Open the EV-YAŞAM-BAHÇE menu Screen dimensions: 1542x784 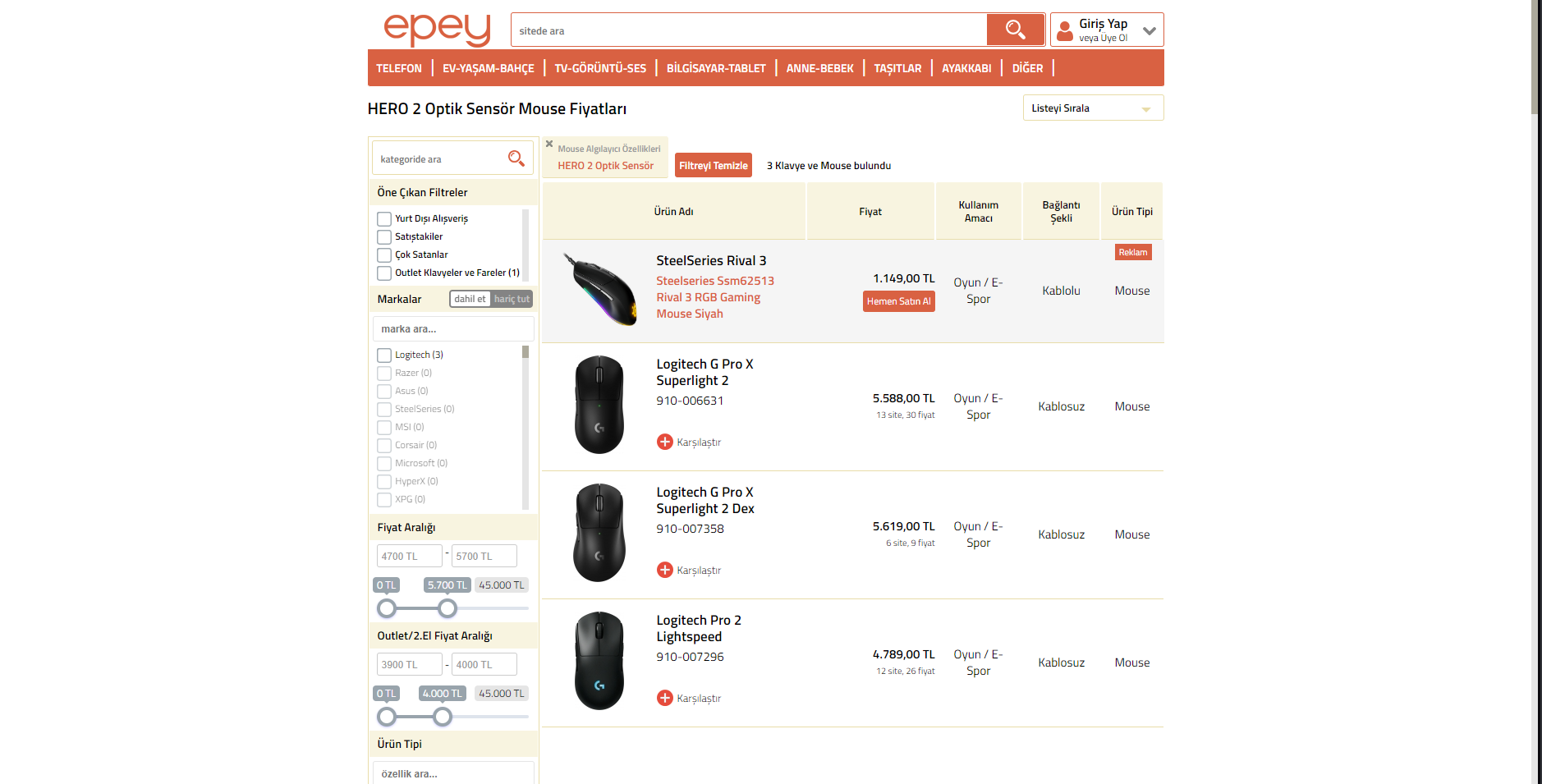(489, 68)
